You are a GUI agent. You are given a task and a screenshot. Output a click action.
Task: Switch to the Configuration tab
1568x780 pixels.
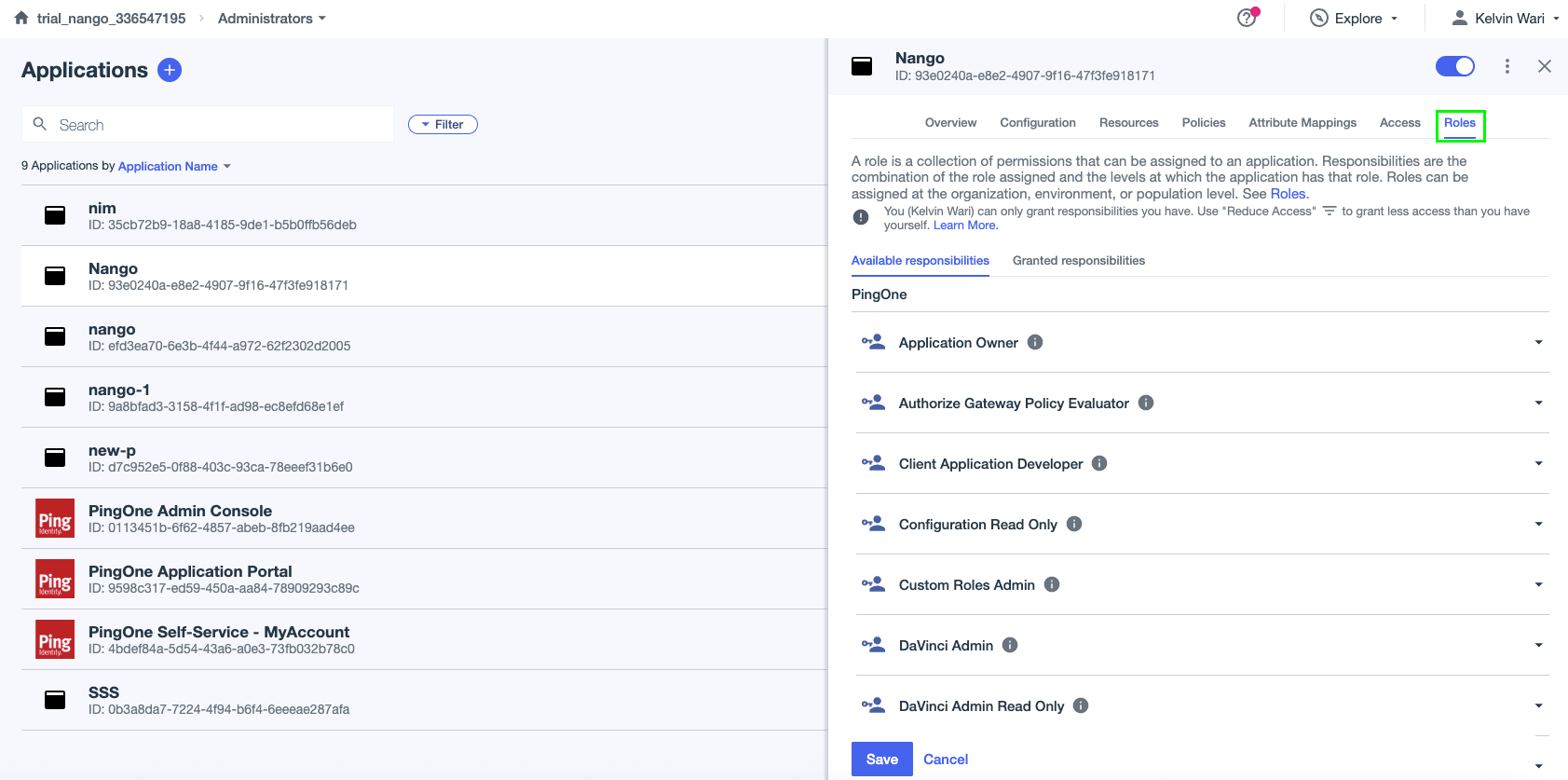pos(1038,122)
